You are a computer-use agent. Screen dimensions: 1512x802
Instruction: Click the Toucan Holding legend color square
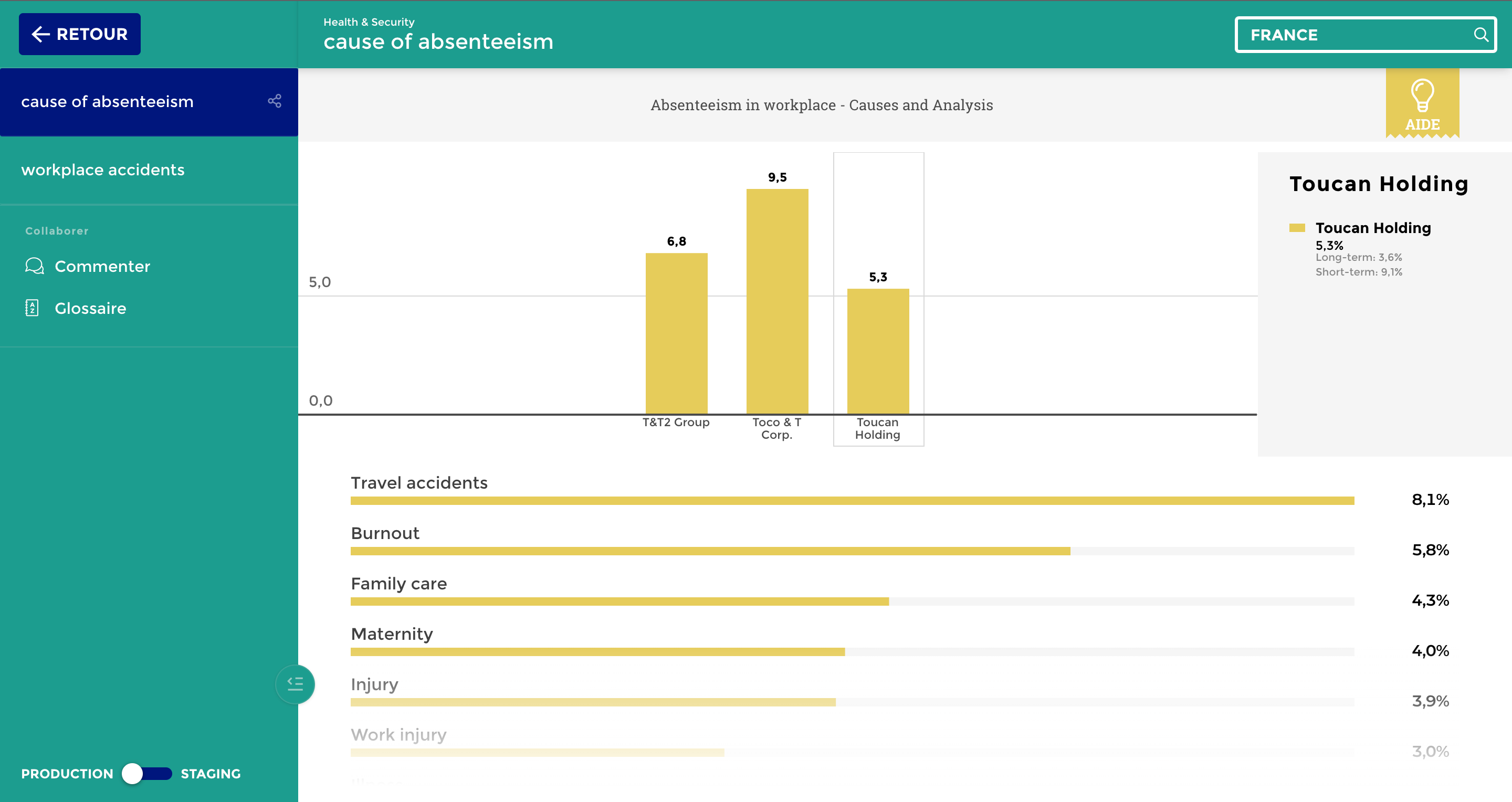pos(1297,228)
